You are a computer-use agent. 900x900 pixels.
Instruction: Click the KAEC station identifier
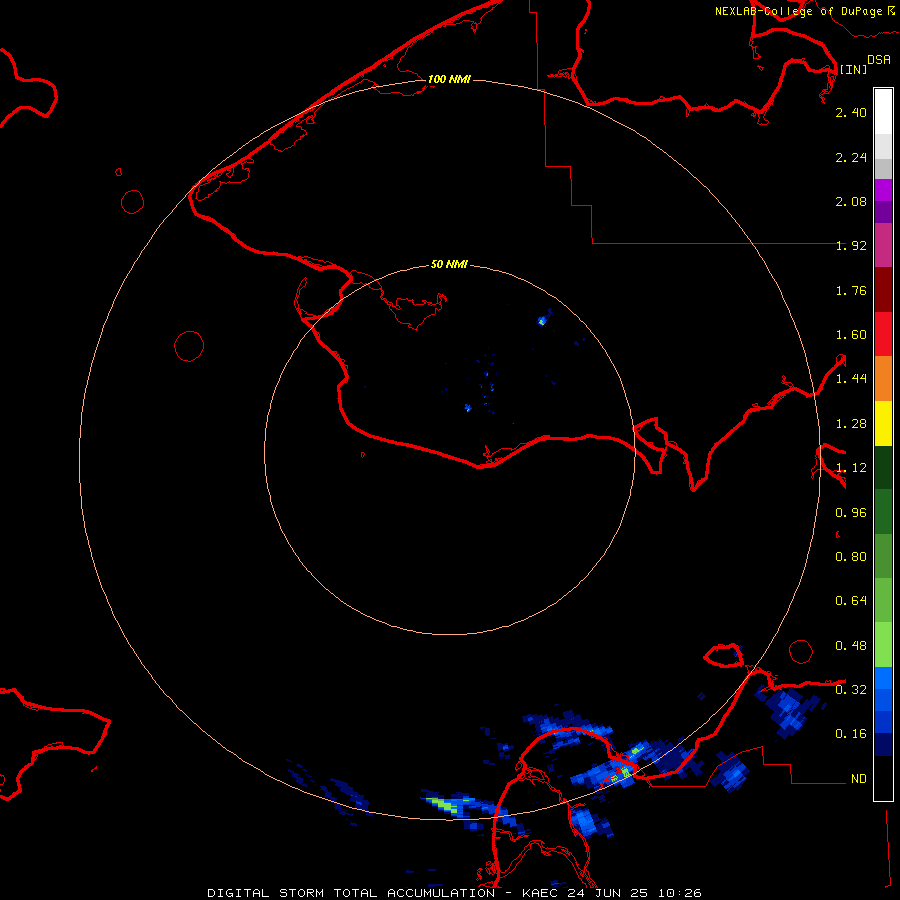540,893
